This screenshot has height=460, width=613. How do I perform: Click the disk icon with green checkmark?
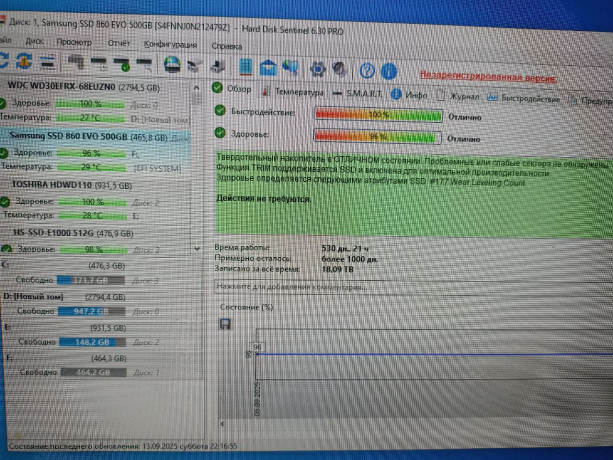point(122,64)
